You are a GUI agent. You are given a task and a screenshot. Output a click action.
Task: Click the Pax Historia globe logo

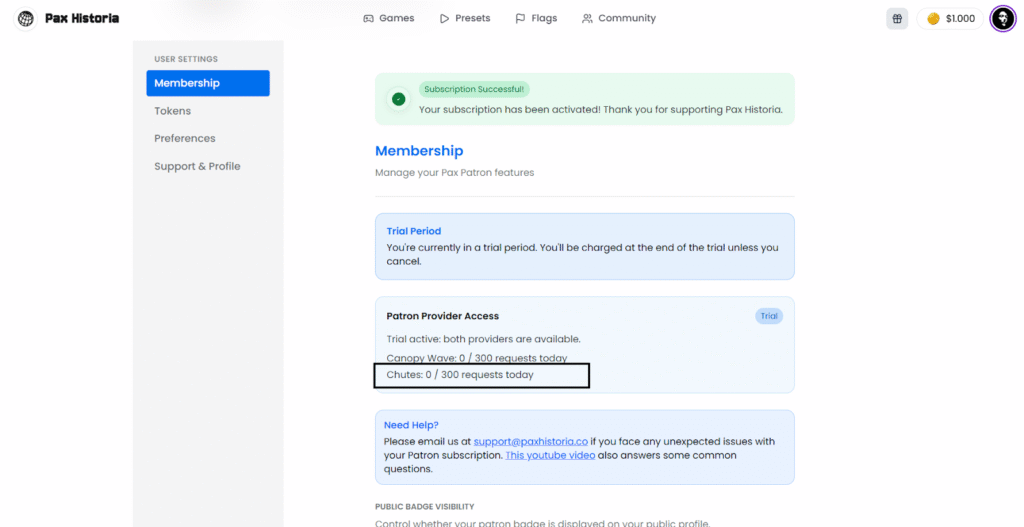point(26,18)
